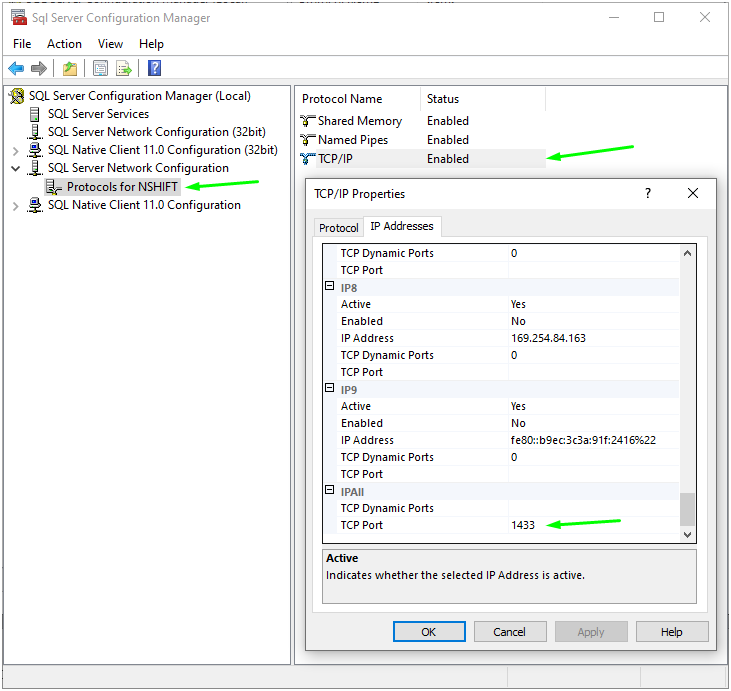Collapse the IP9 section
731x691 pixels.
point(329,389)
